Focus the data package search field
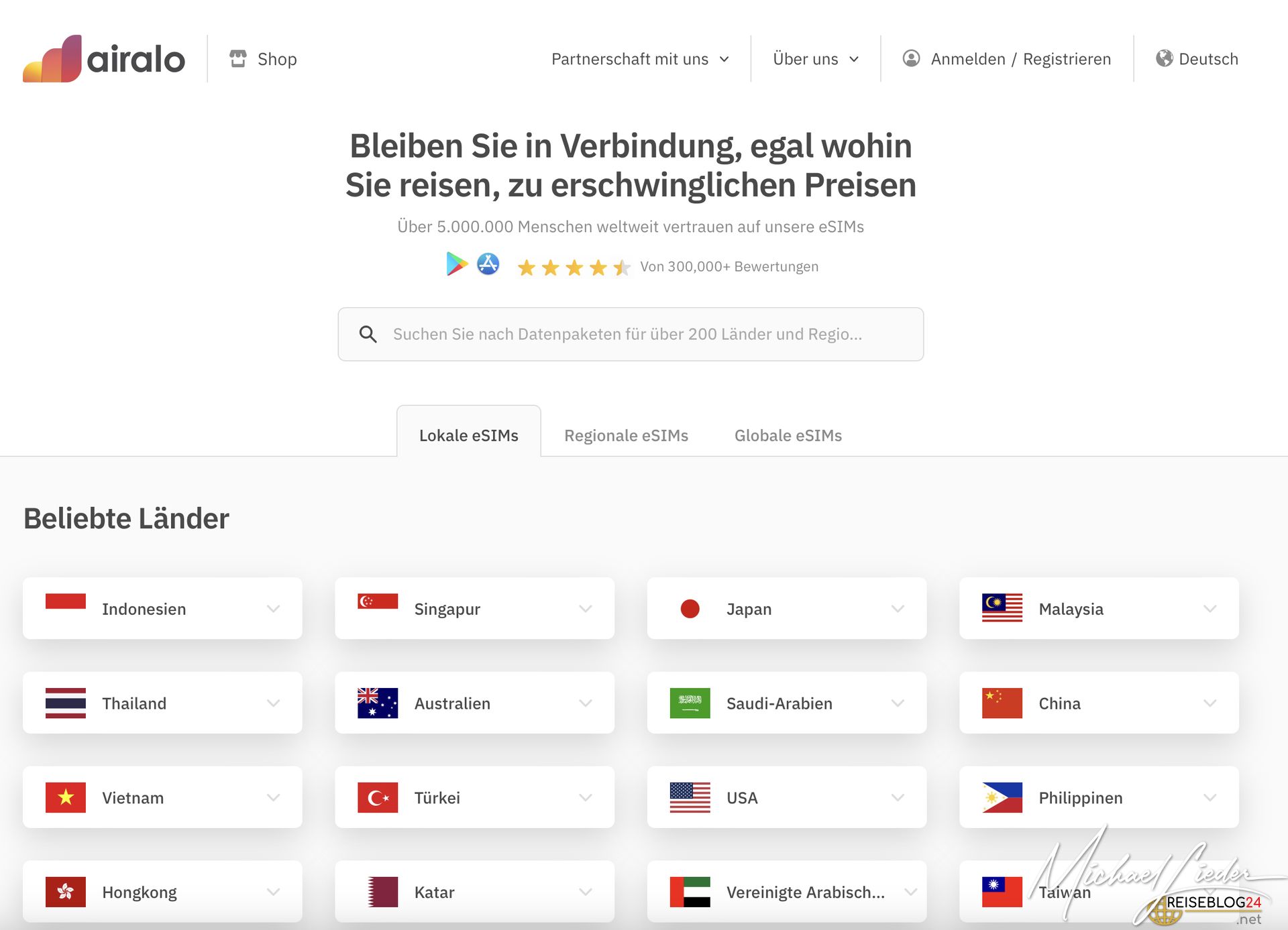1288x930 pixels. 627,334
